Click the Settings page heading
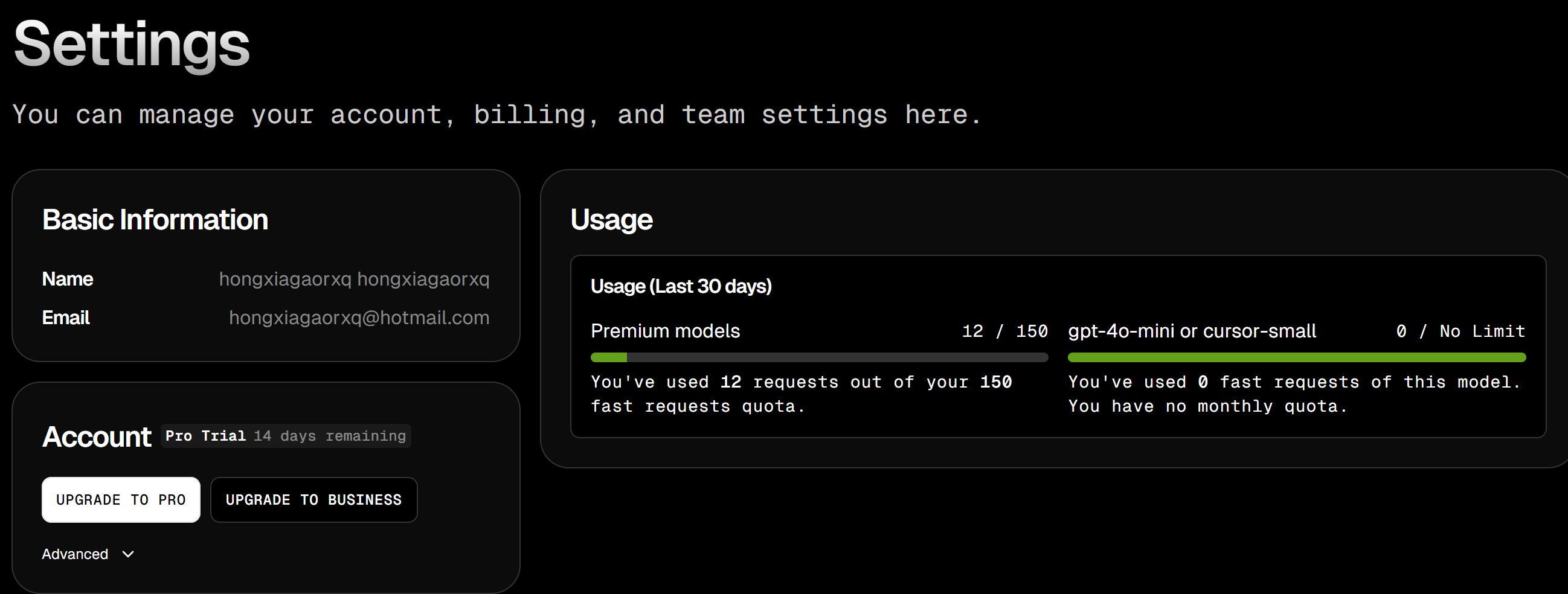This screenshot has height=594, width=1568. [132, 44]
